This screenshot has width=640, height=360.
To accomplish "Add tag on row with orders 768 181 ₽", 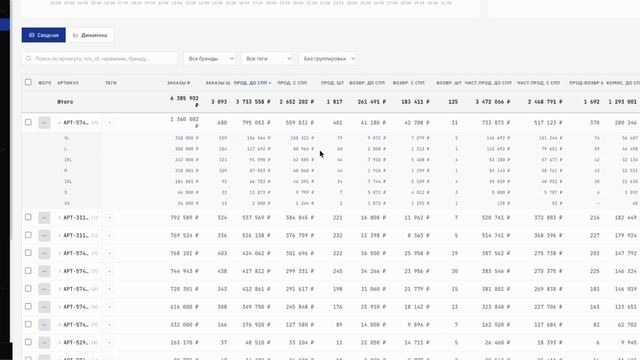I will point(109,253).
